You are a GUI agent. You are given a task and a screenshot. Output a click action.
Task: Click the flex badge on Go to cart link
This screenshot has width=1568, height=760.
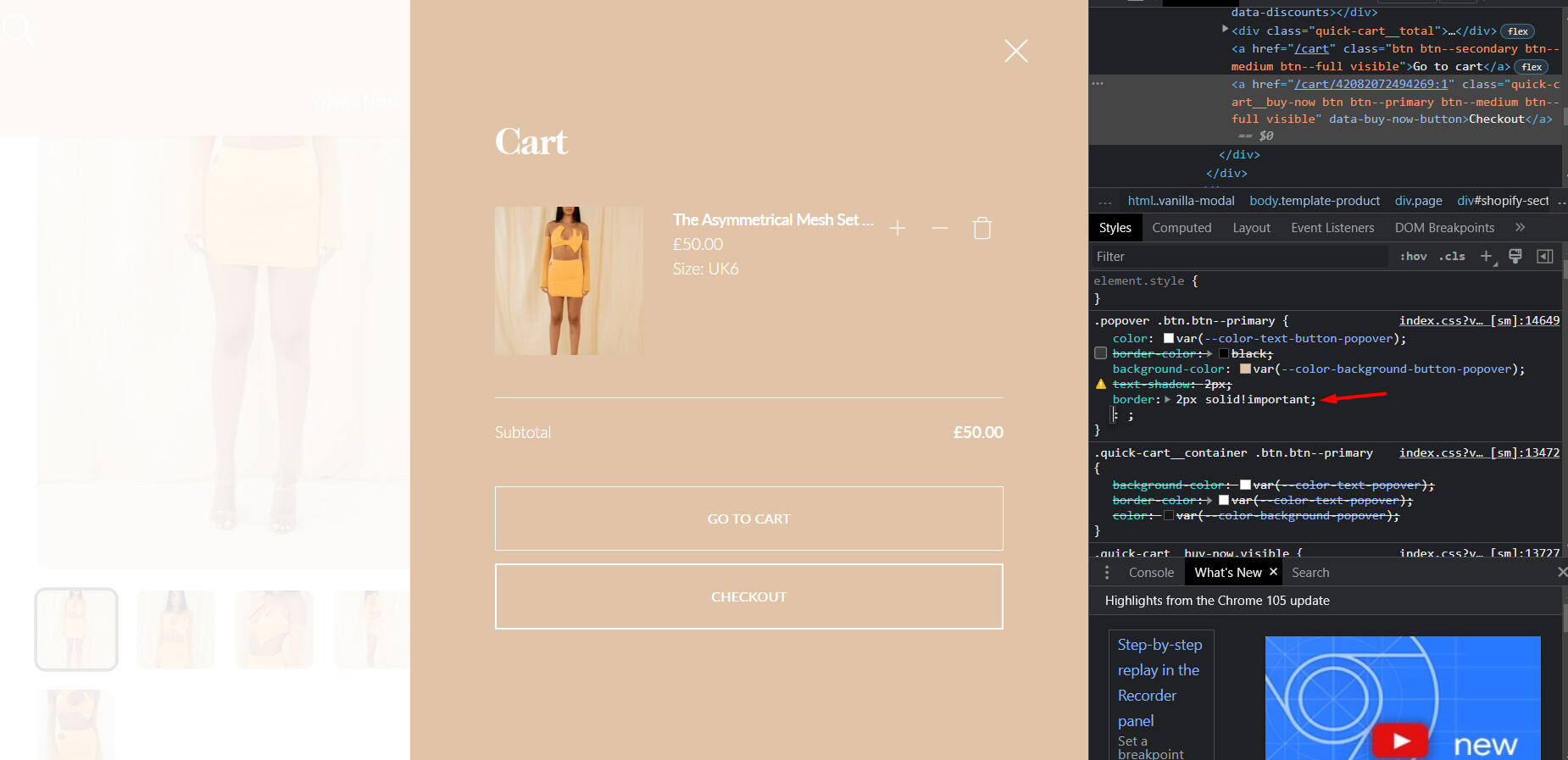[x=1531, y=67]
